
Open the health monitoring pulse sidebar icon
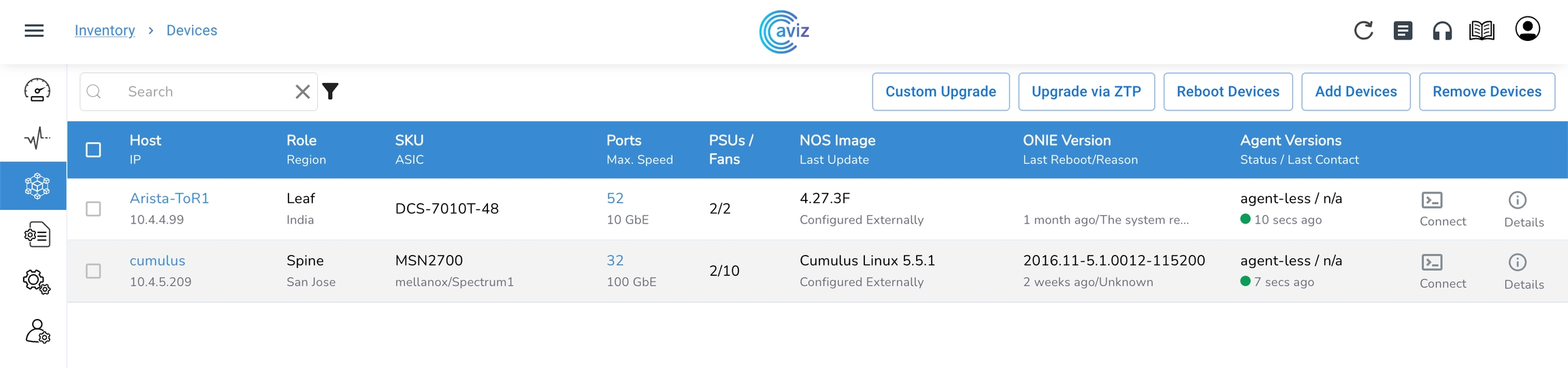[37, 138]
